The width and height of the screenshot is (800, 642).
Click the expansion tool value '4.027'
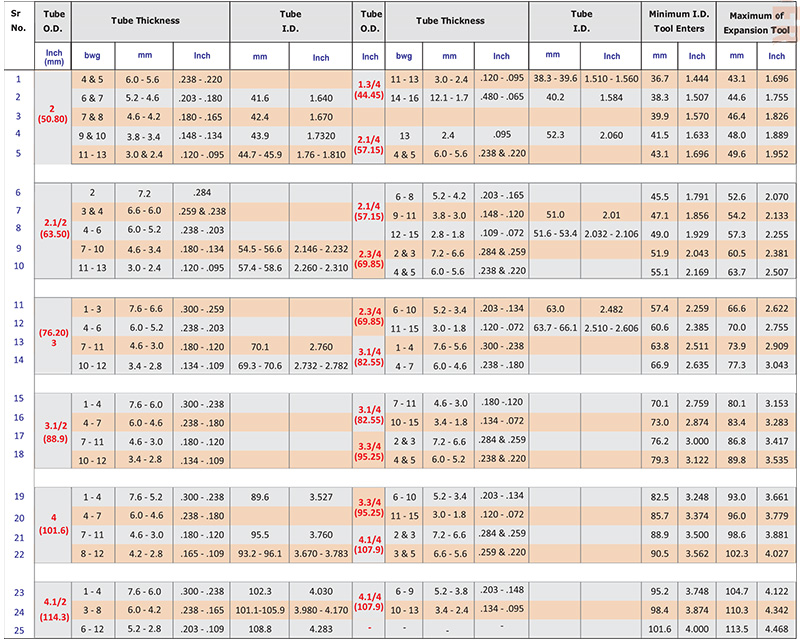click(777, 554)
